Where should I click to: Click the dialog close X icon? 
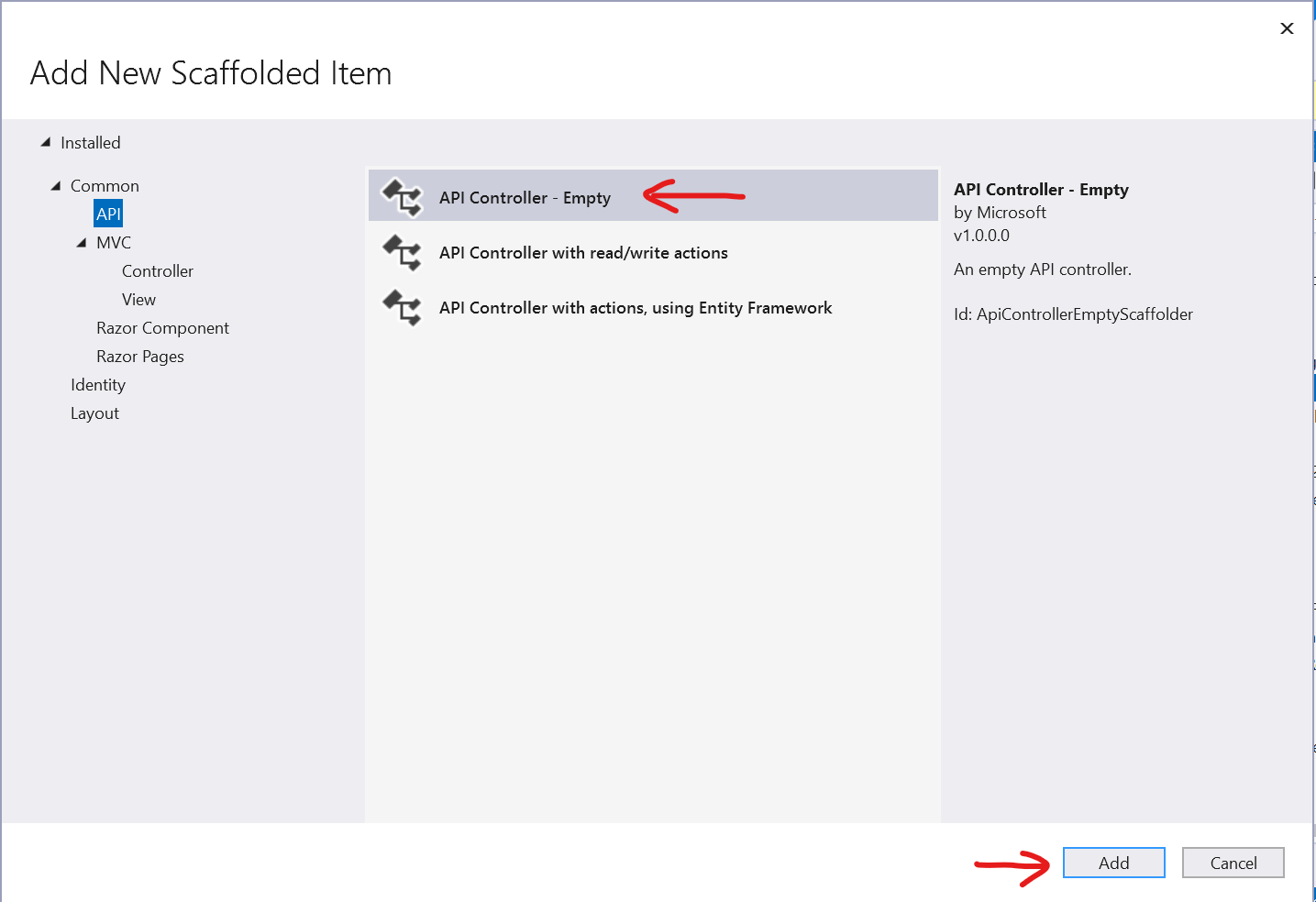click(1287, 28)
